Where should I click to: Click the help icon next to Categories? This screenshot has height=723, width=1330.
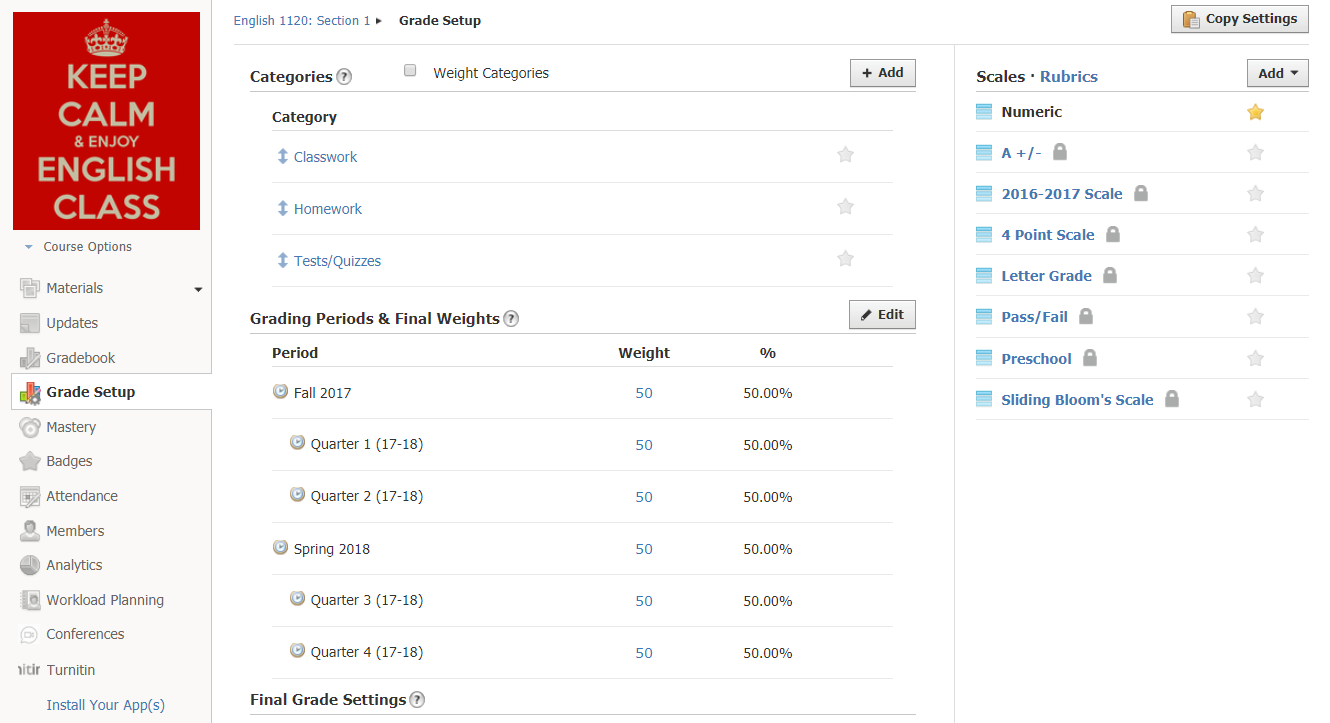[344, 77]
